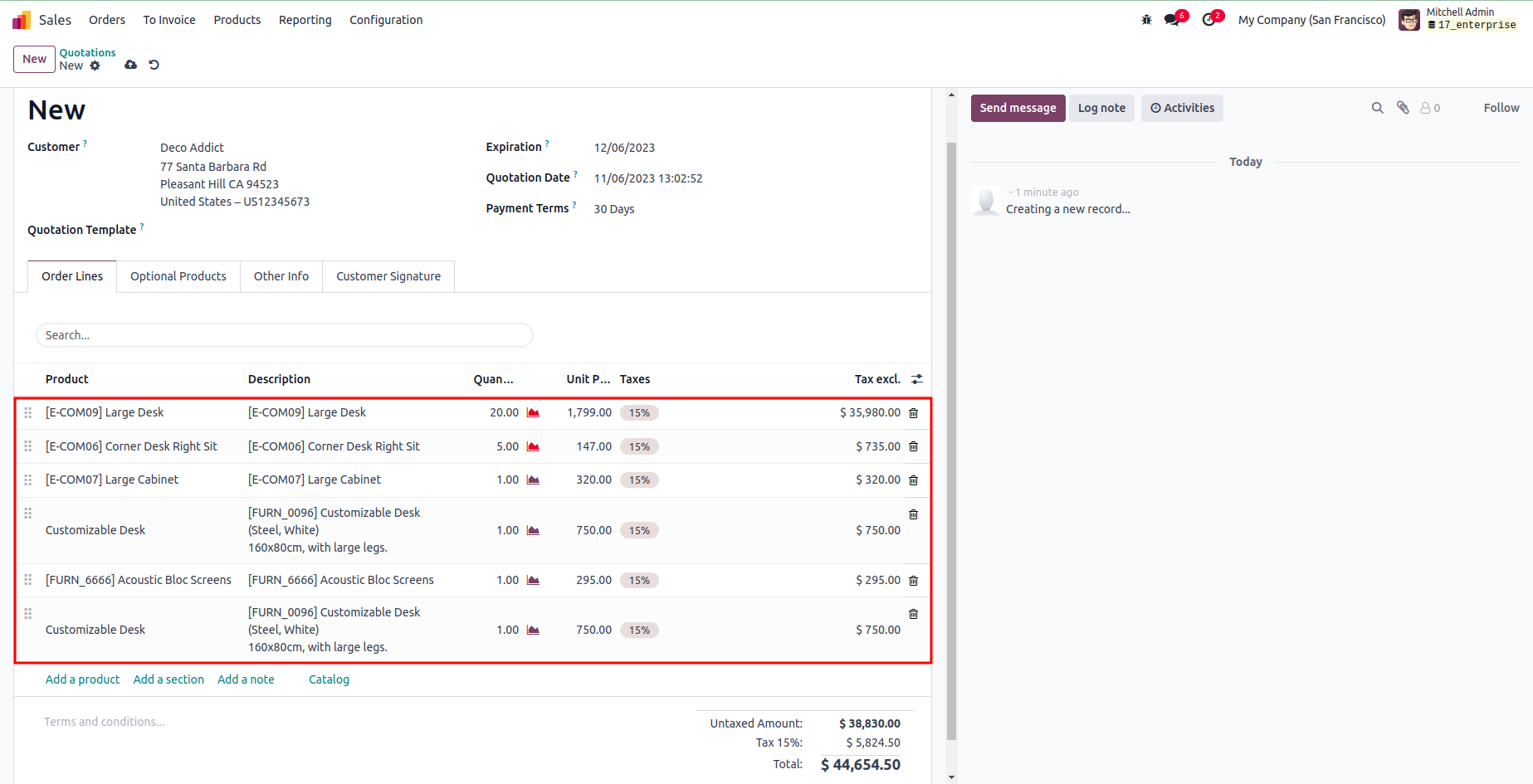The image size is (1533, 784).
Task: Open the conversations messages icon
Action: 1172,20
